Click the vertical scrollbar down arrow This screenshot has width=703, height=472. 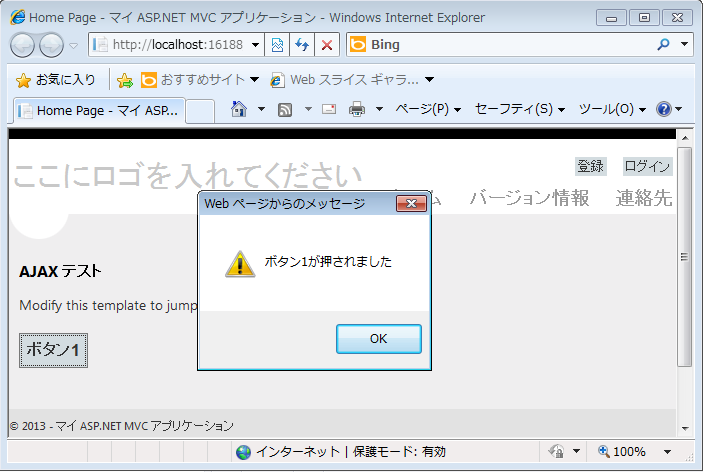click(685, 429)
